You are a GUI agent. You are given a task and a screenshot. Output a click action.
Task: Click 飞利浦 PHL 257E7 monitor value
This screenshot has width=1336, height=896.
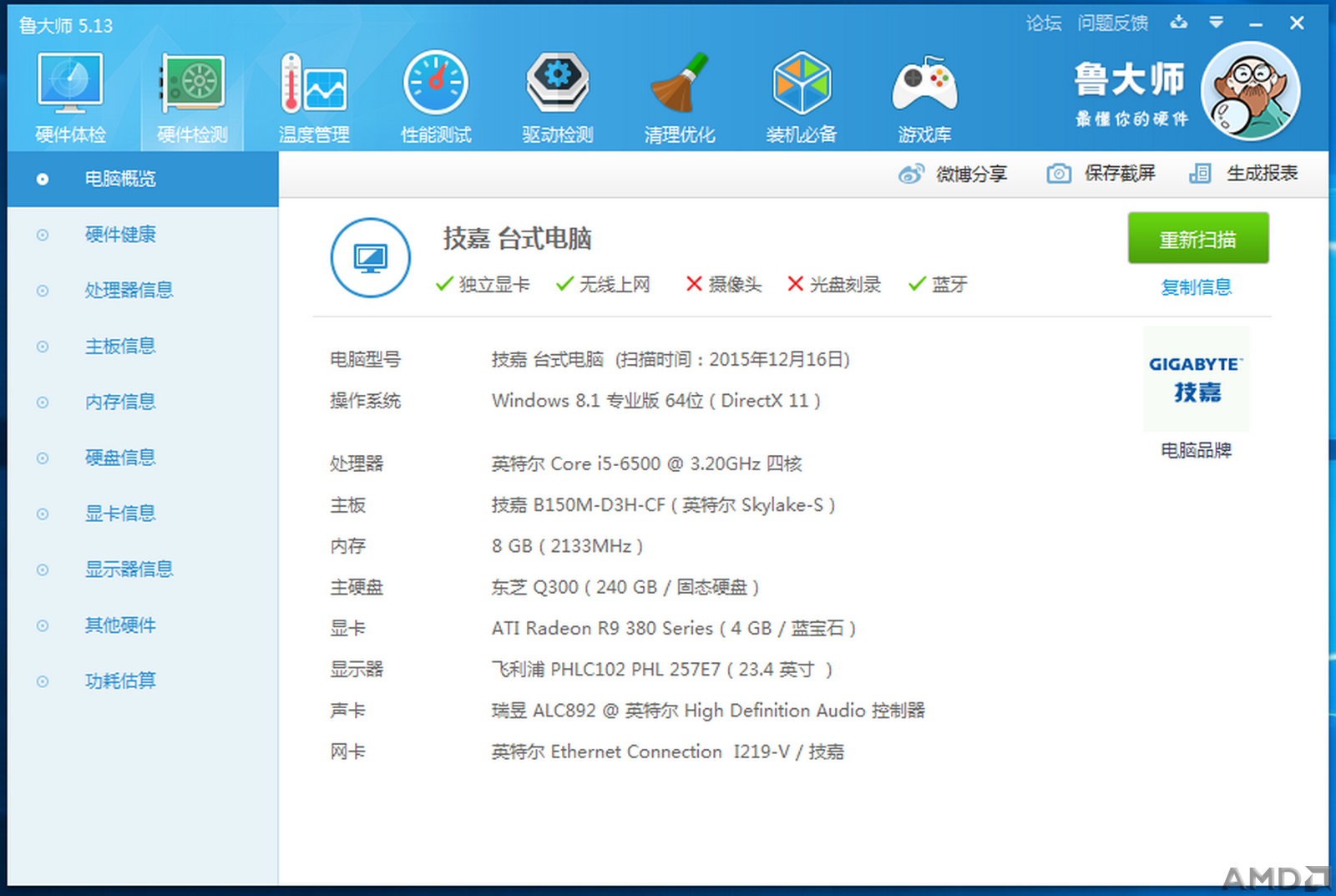661,670
